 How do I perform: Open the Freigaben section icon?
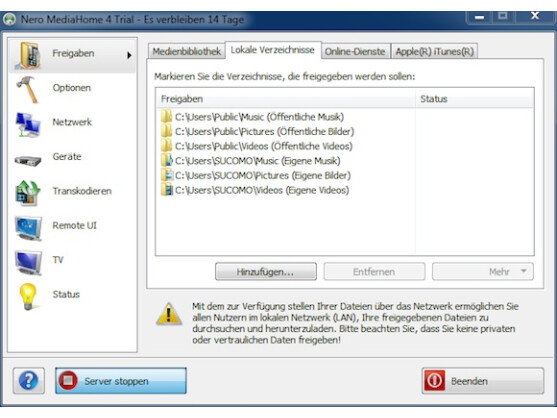[x=28, y=55]
